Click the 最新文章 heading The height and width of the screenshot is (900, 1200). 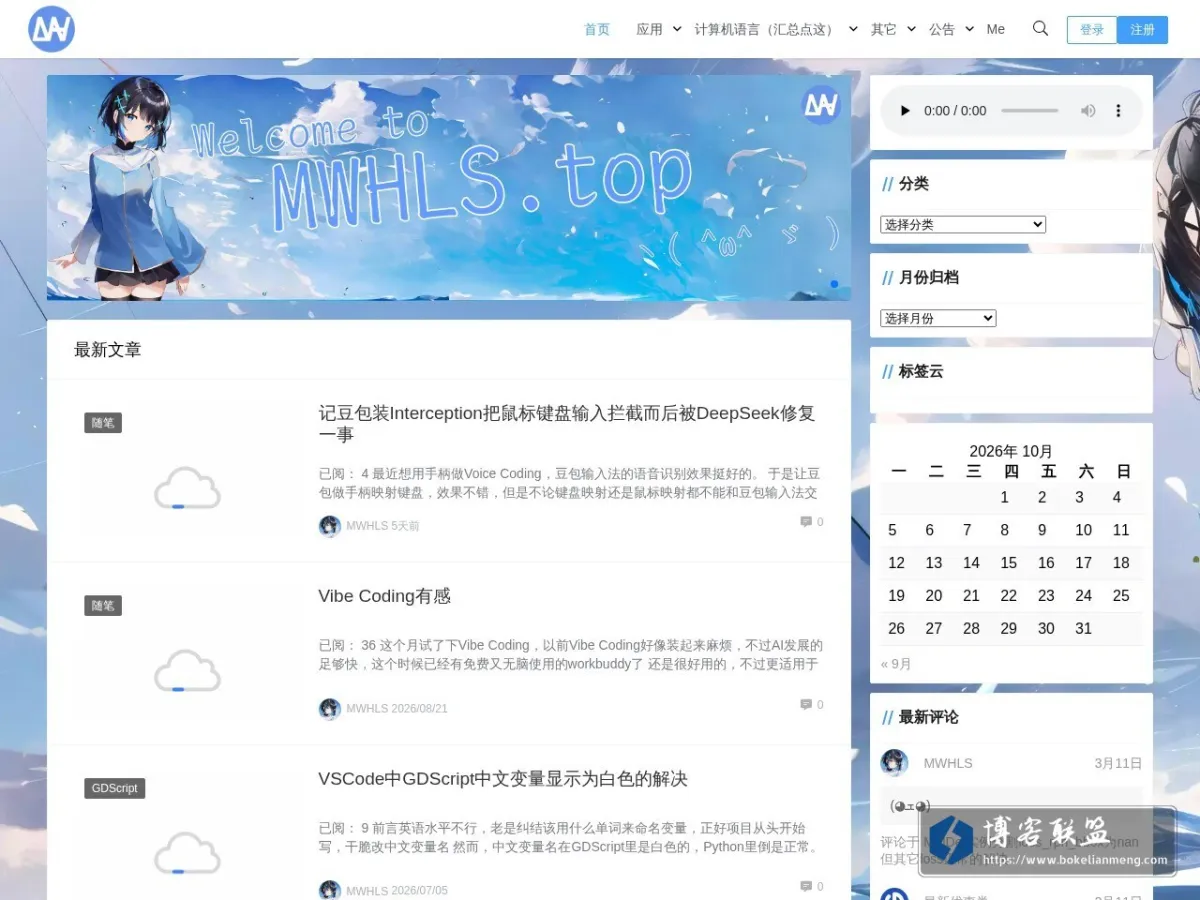coord(108,350)
